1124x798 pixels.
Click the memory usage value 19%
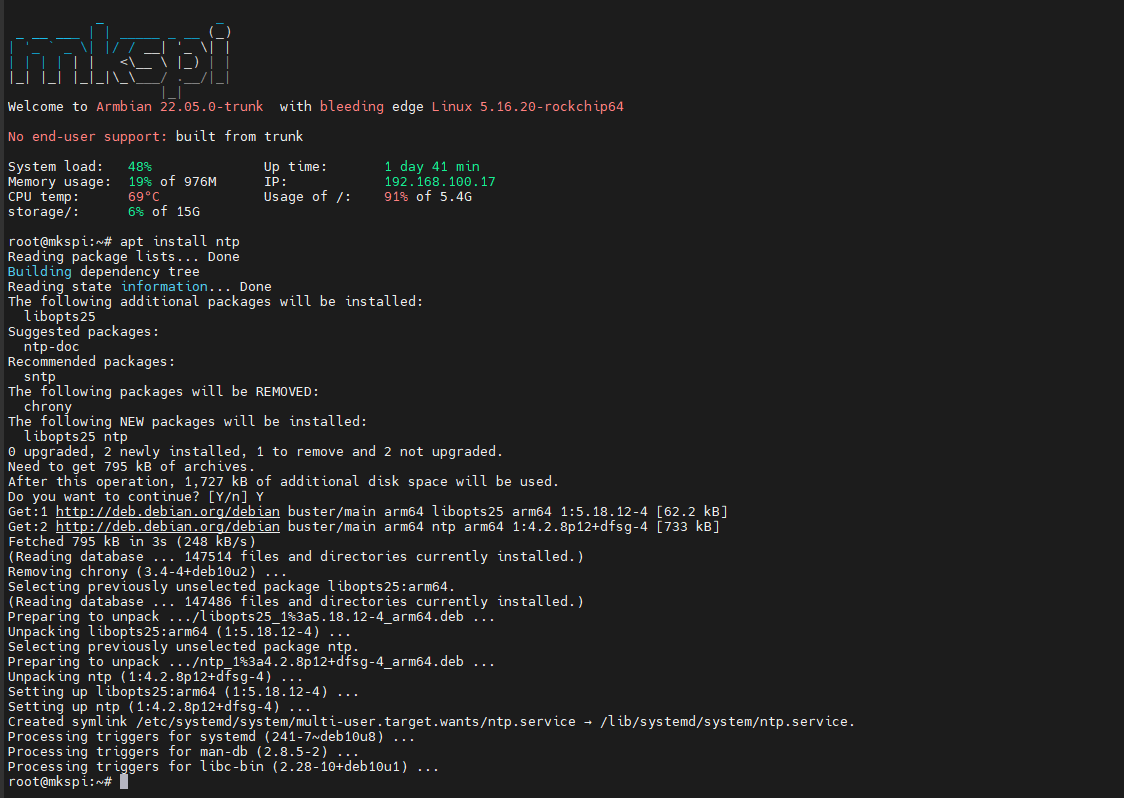pyautogui.click(x=140, y=181)
